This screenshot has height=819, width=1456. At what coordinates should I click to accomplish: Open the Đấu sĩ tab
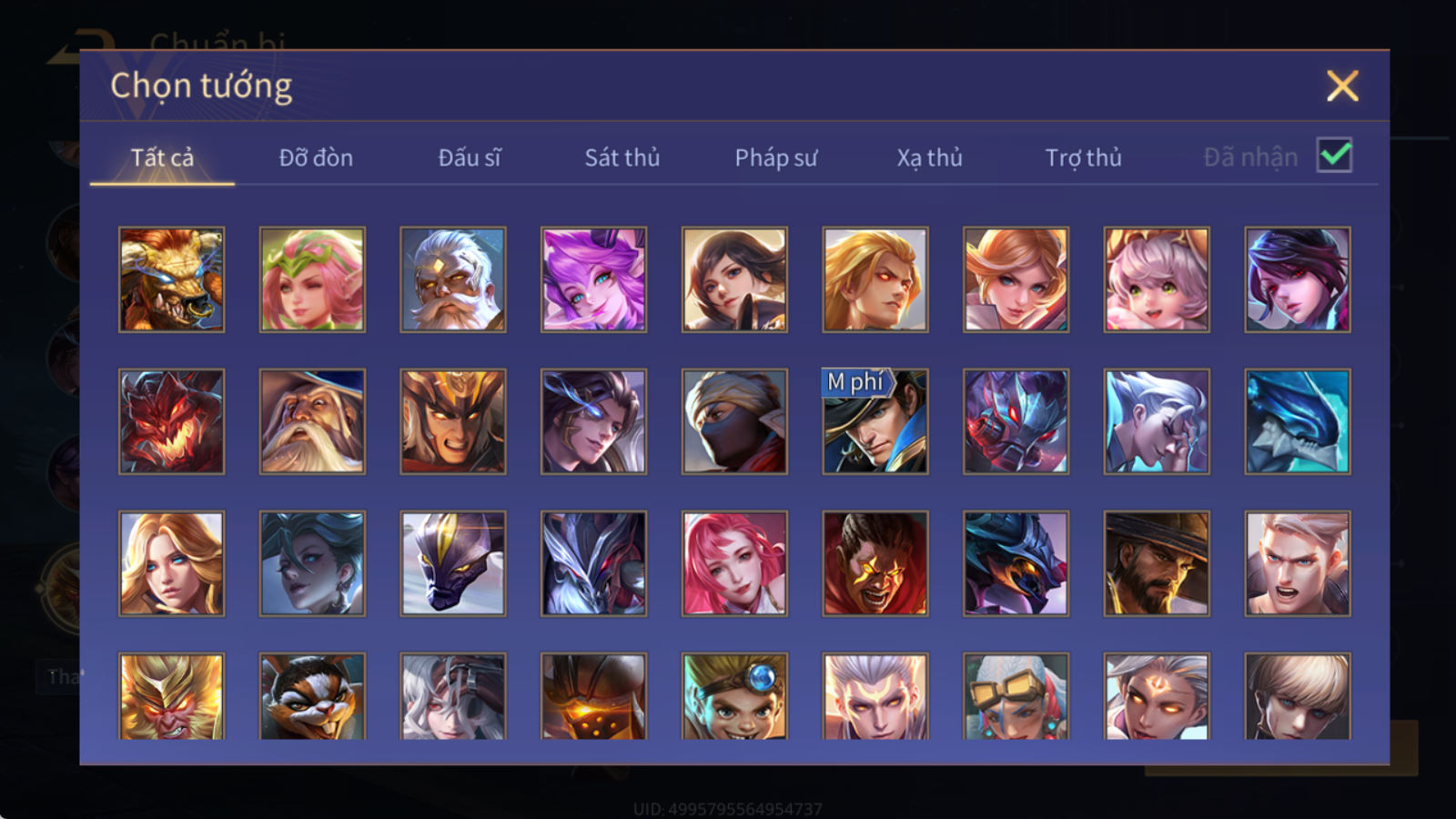tap(469, 157)
